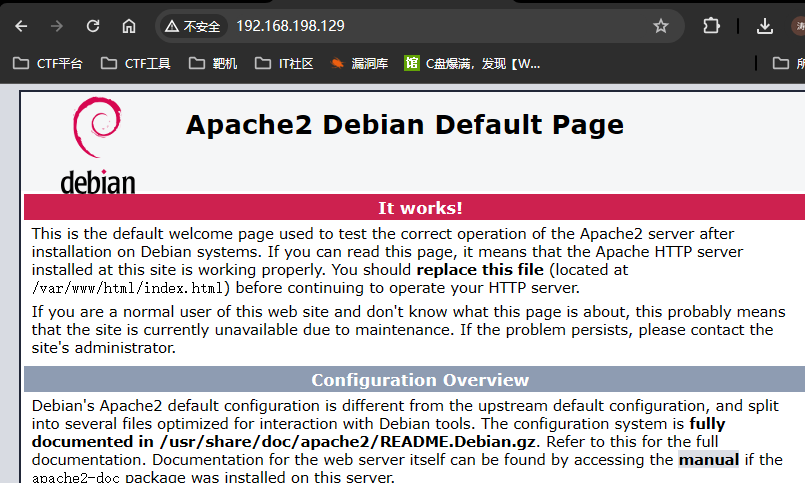
Task: Open the CTF工具 bookmark folder
Action: [136, 64]
